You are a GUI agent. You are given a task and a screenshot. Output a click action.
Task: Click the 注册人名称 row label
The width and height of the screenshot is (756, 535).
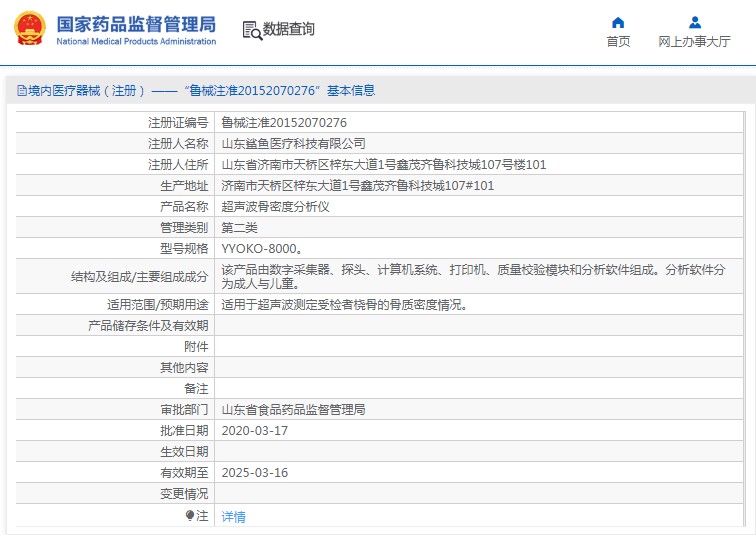[x=178, y=144]
